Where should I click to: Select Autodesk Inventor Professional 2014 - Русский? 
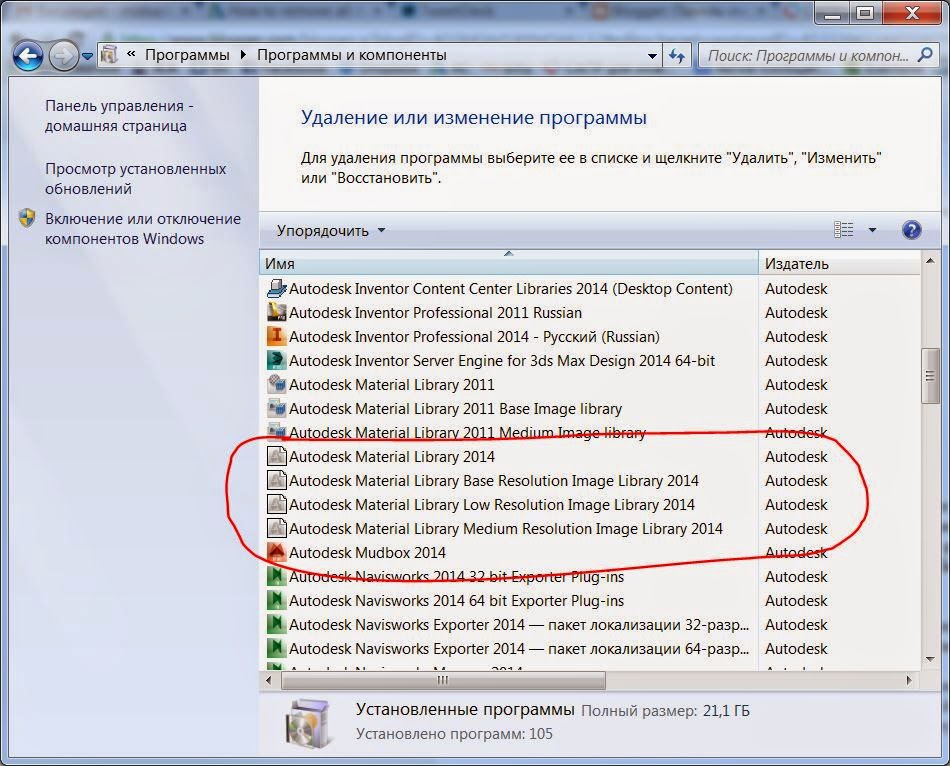[x=474, y=337]
